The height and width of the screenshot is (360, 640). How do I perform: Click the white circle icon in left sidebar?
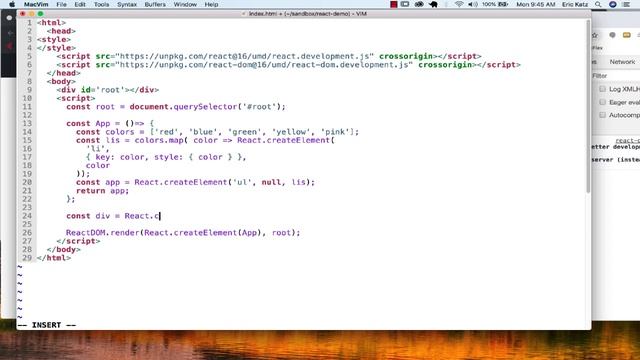(x=9, y=18)
